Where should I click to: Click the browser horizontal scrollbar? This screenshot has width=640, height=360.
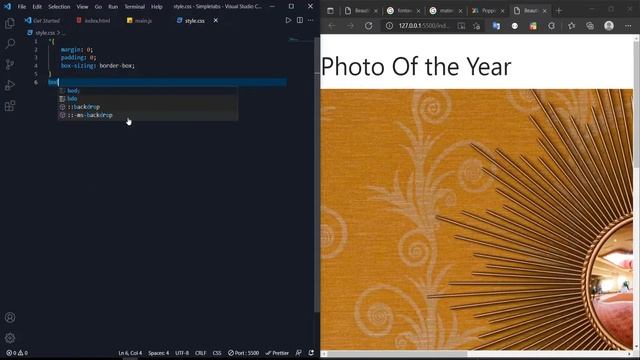pyautogui.click(x=397, y=354)
